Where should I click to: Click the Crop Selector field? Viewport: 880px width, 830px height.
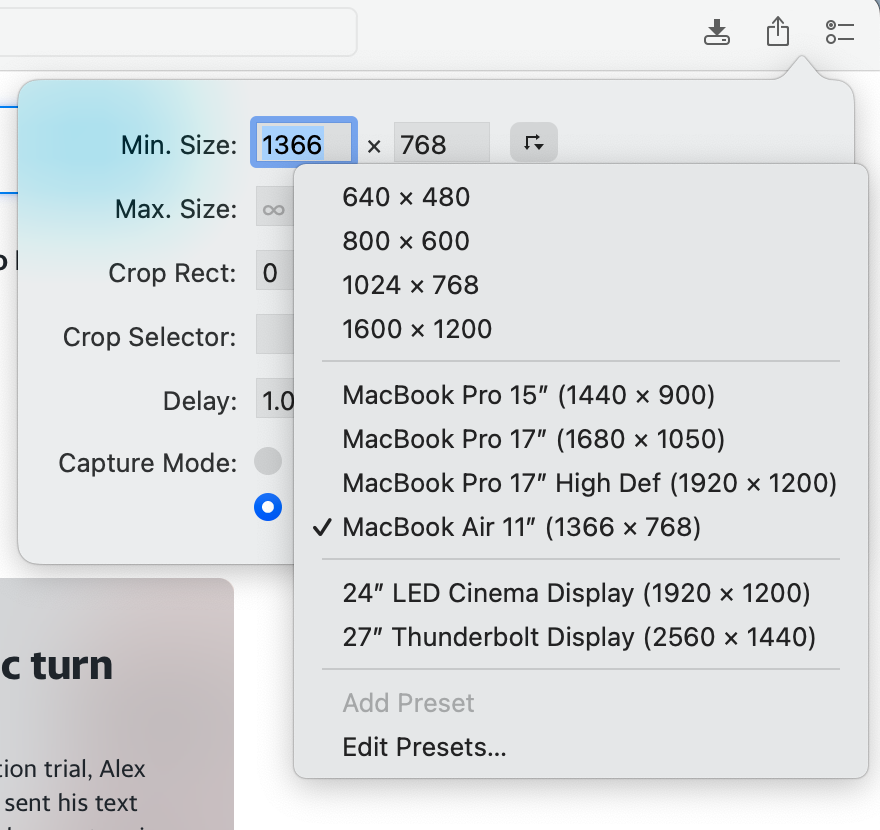point(275,334)
